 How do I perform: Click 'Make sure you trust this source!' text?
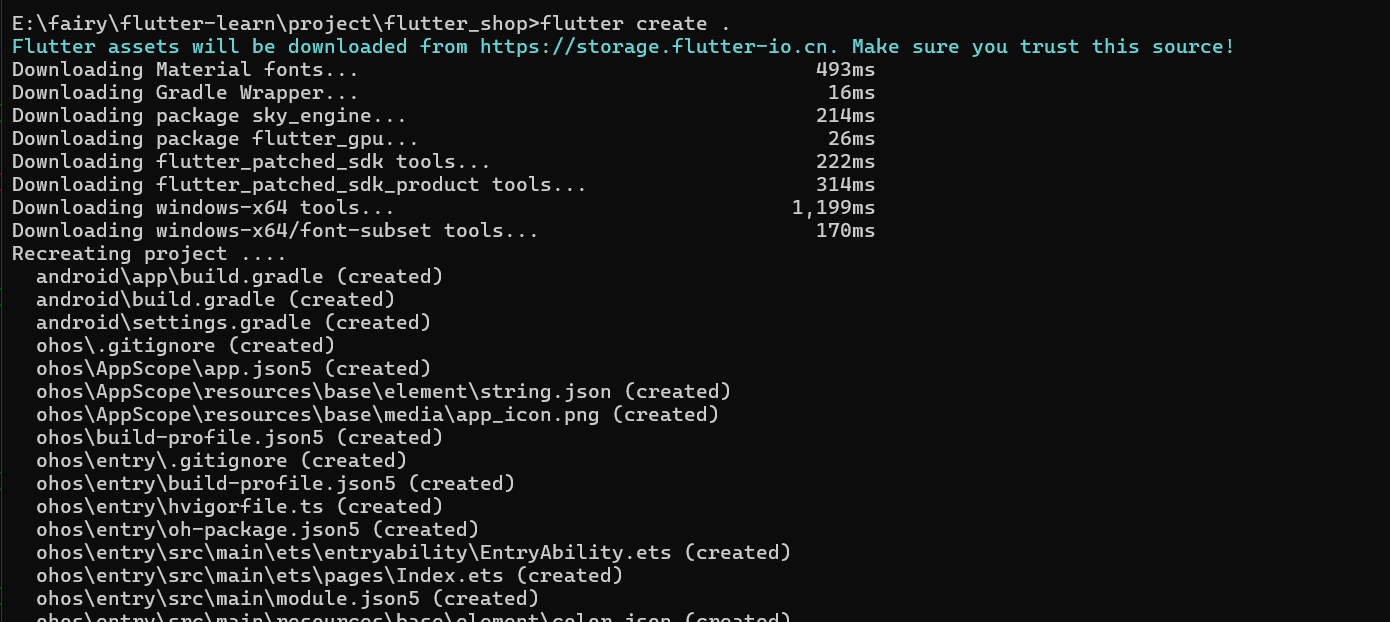tap(1043, 46)
